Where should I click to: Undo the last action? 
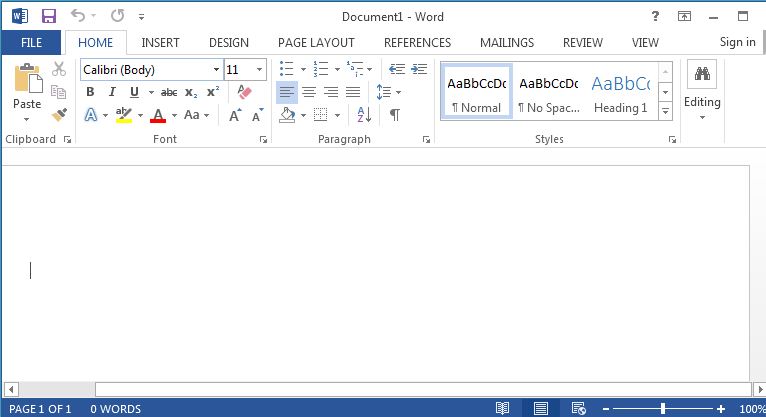tap(78, 16)
